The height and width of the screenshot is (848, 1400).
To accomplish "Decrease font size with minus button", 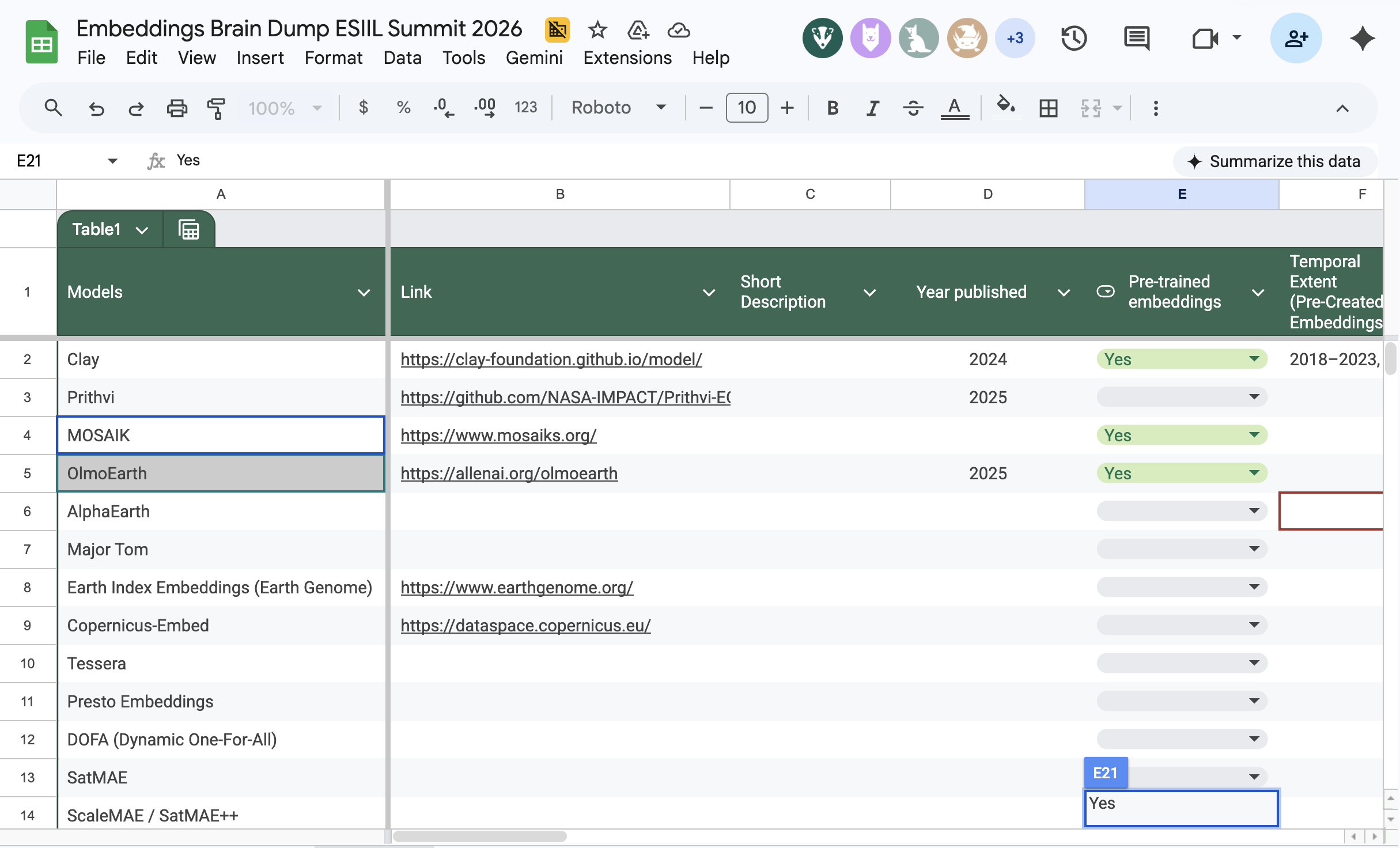I will tap(706, 108).
